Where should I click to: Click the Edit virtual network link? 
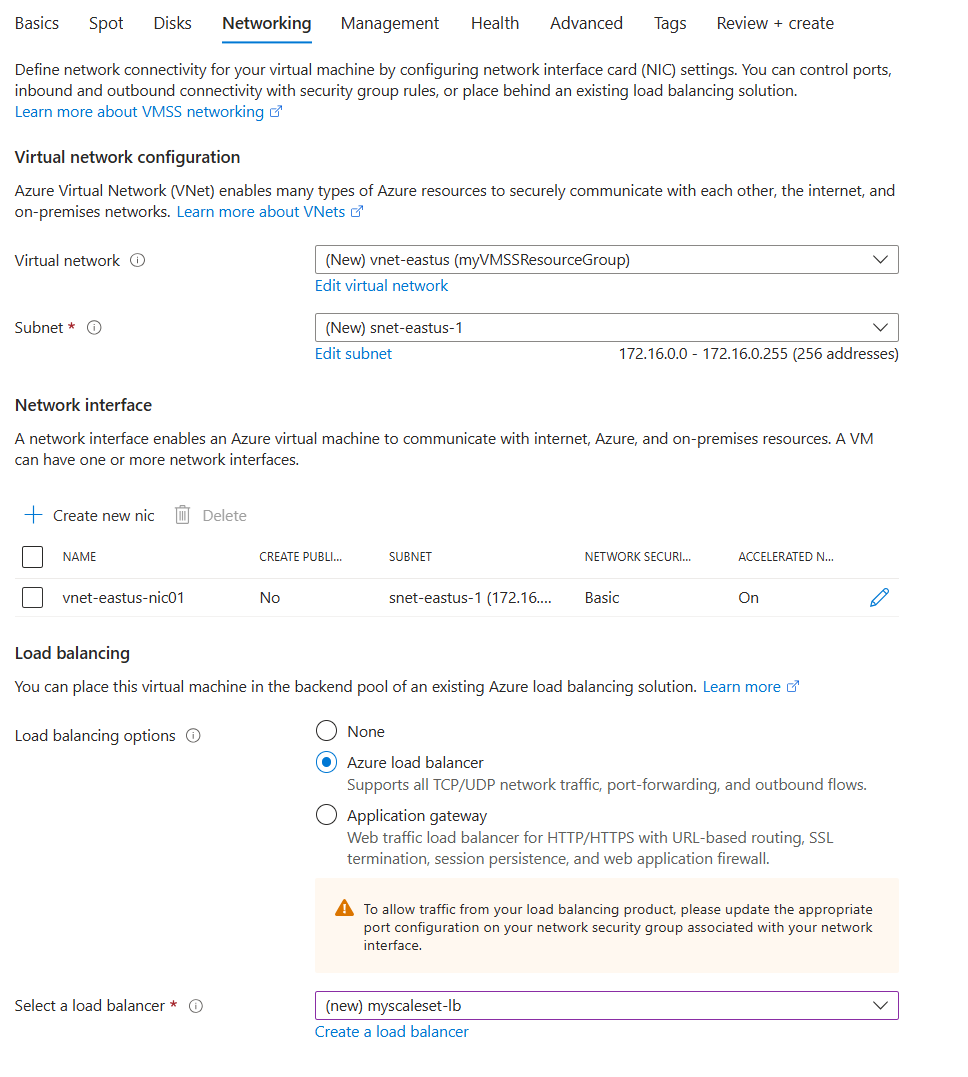pos(381,285)
